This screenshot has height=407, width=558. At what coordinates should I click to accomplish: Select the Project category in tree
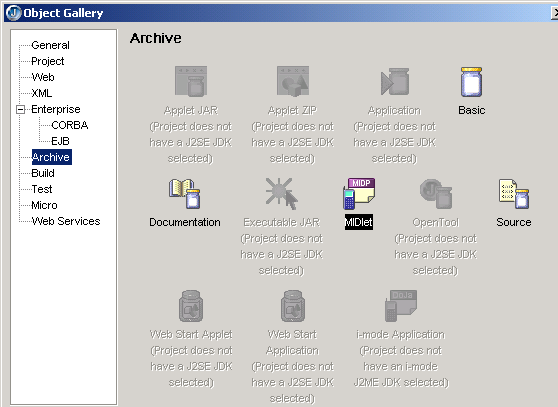click(48, 61)
